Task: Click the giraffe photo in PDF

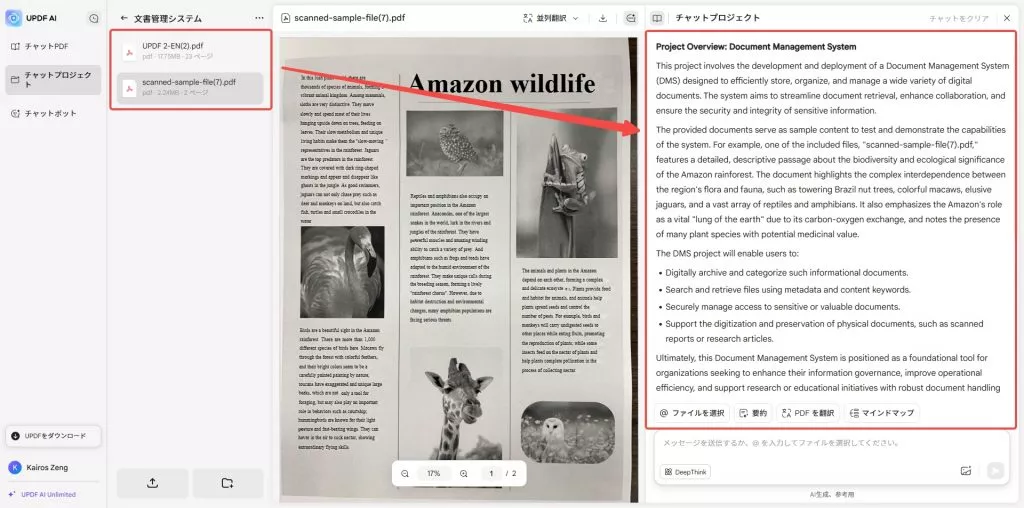Action: 456,404
